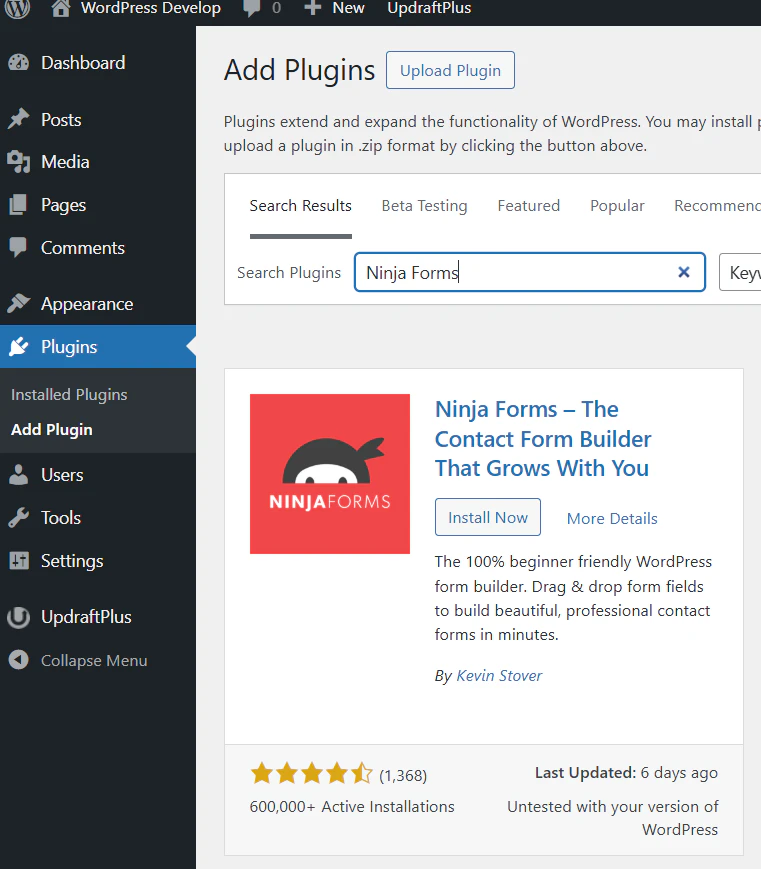Switch to Featured tab

(528, 206)
